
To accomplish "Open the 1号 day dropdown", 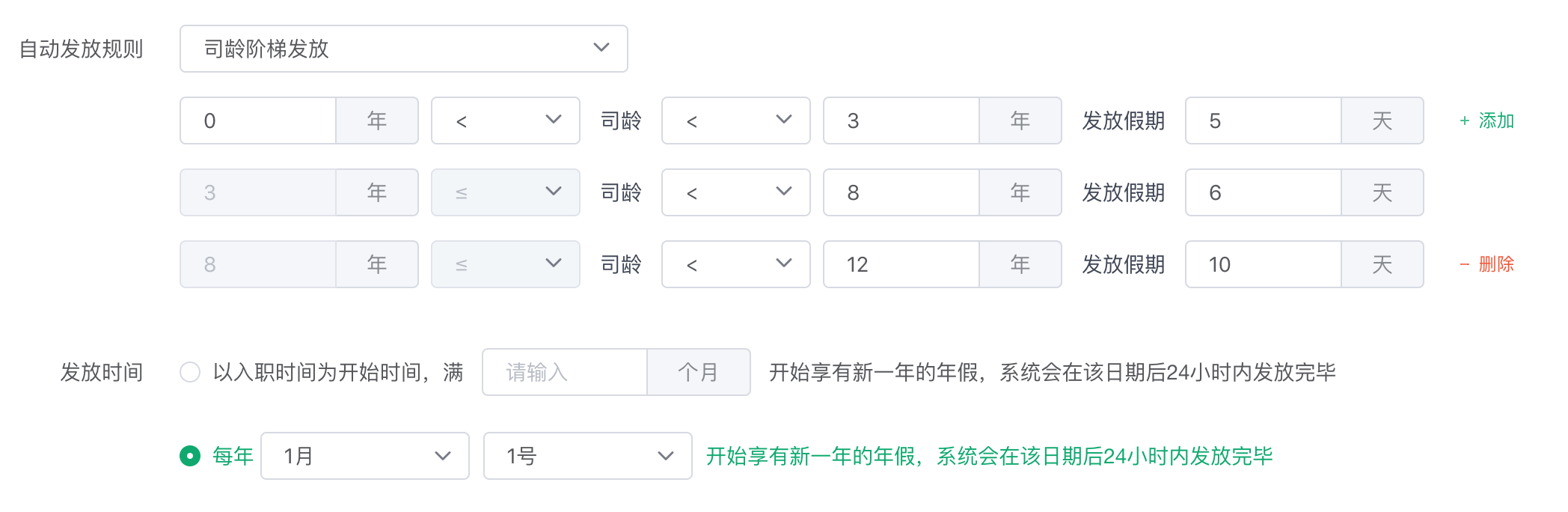I will pos(587,456).
